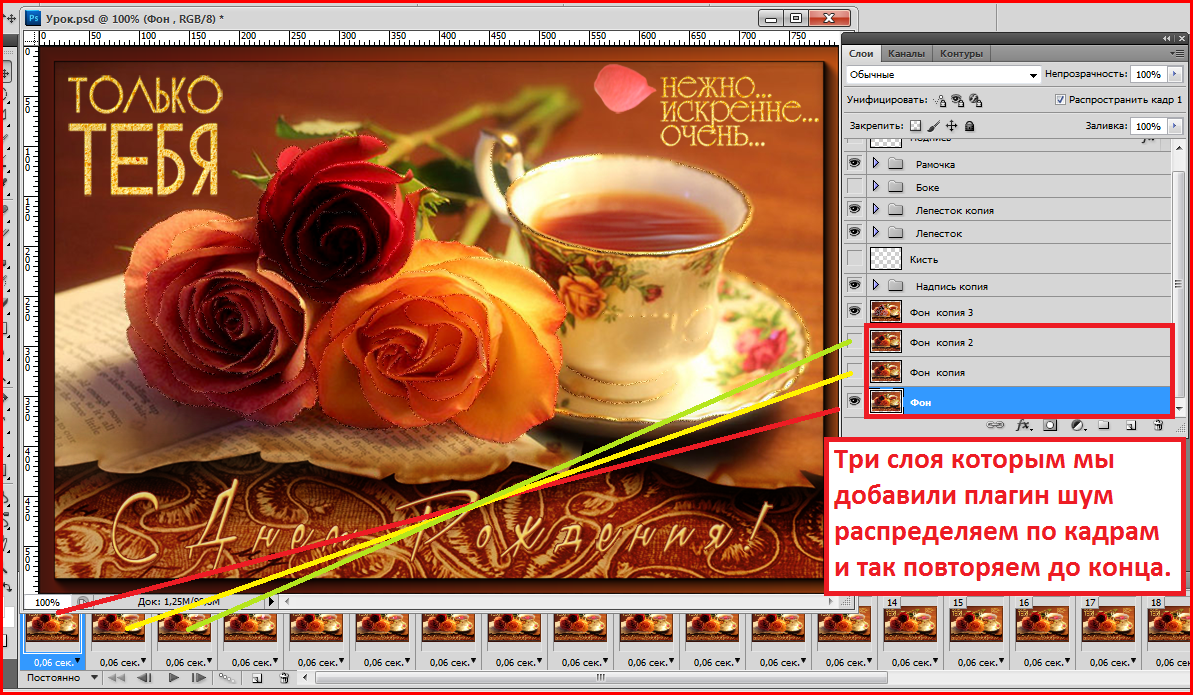Screen dimensions: 1193x695
Task: Hide the Лепесток копия group
Action: coord(854,209)
